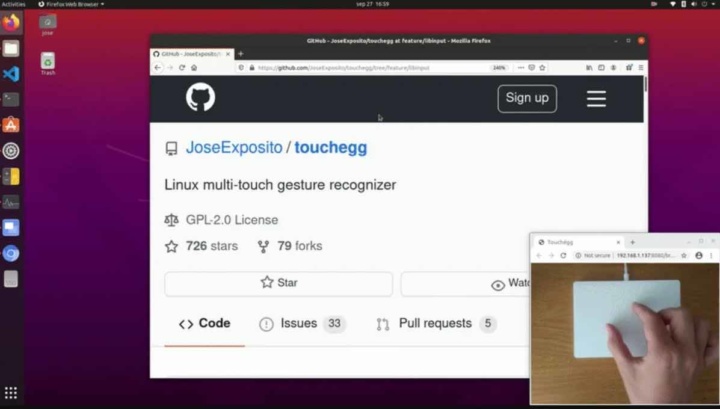Switch to the Pull requests tab

click(436, 324)
